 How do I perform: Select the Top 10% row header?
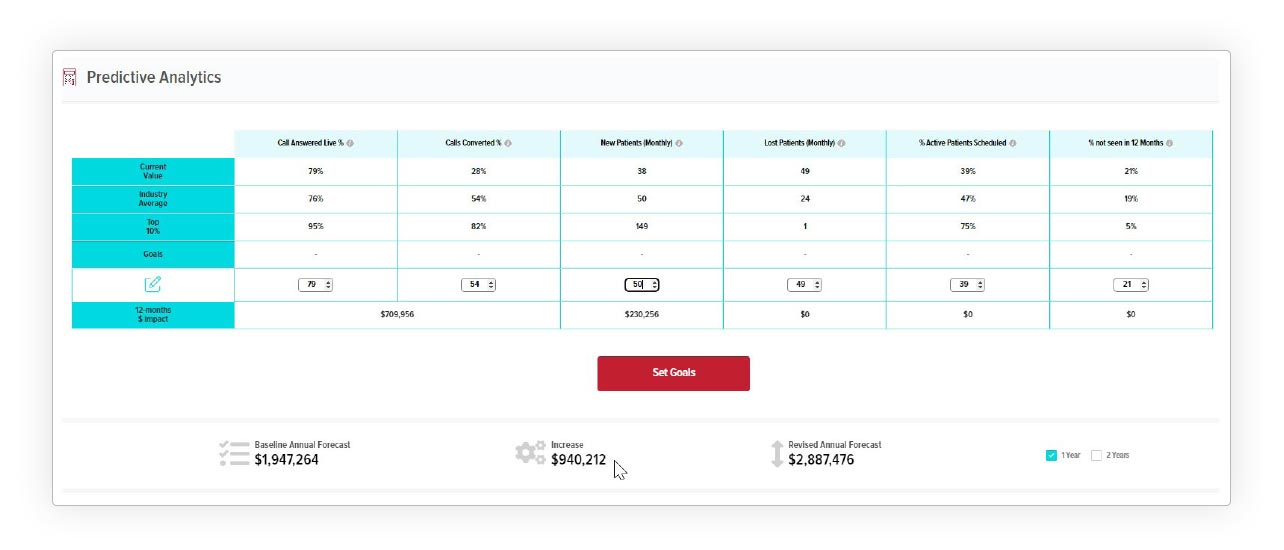point(153,227)
